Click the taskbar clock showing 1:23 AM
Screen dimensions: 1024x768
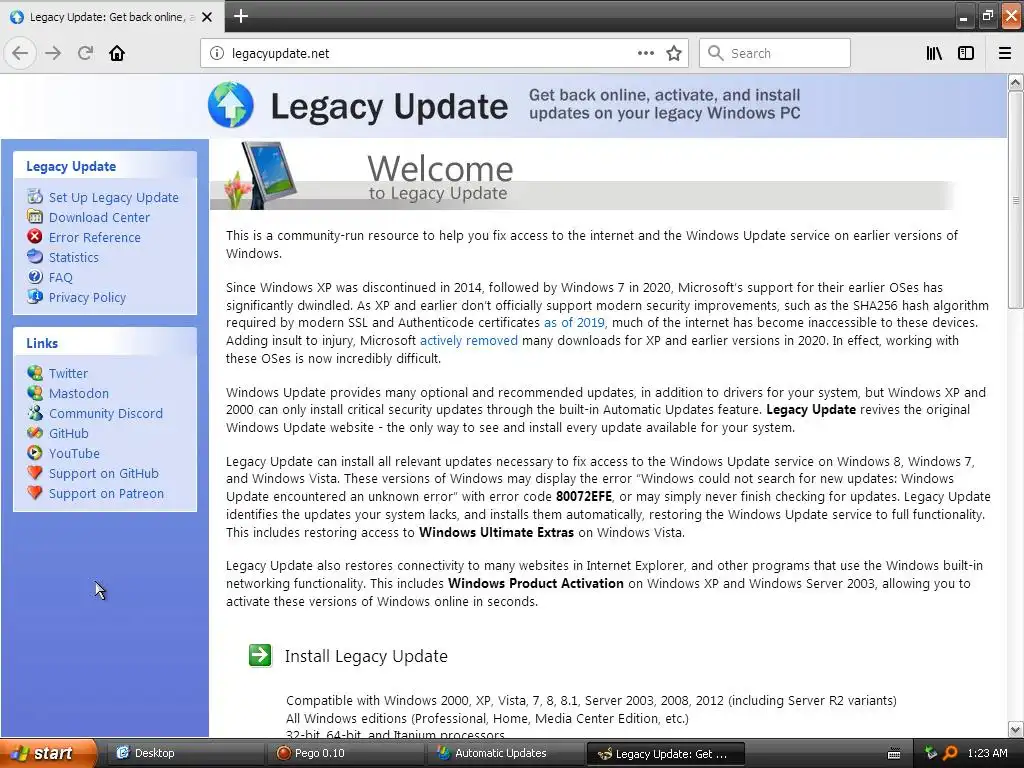click(x=987, y=753)
